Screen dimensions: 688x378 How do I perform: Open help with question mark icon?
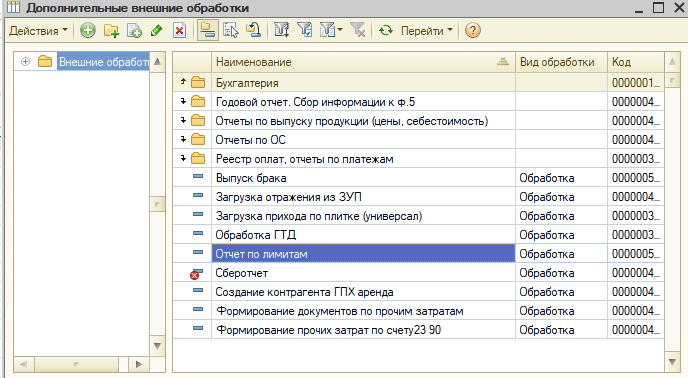[473, 31]
